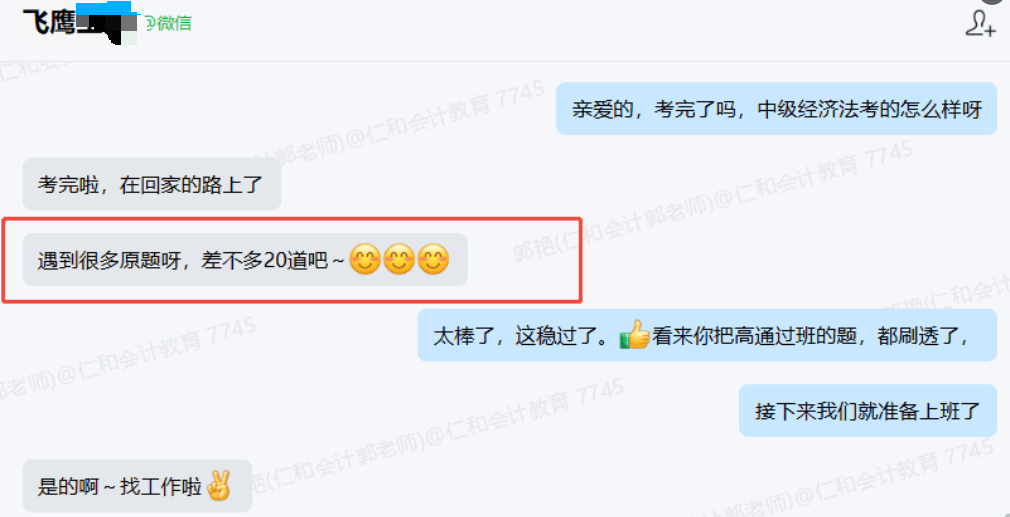Click the red highlight rectangle's right empty area
The height and width of the screenshot is (517, 1010).
524,260
